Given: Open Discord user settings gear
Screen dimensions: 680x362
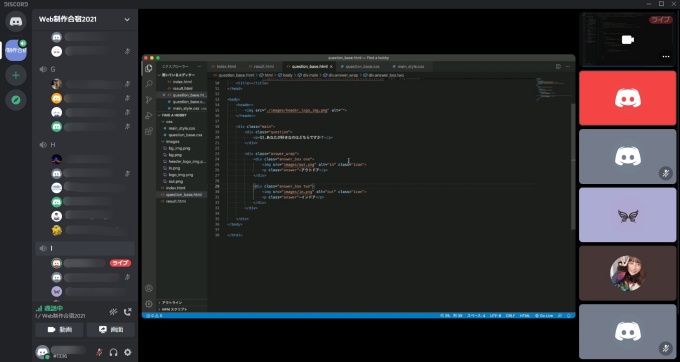Looking at the screenshot, I should click(x=128, y=352).
